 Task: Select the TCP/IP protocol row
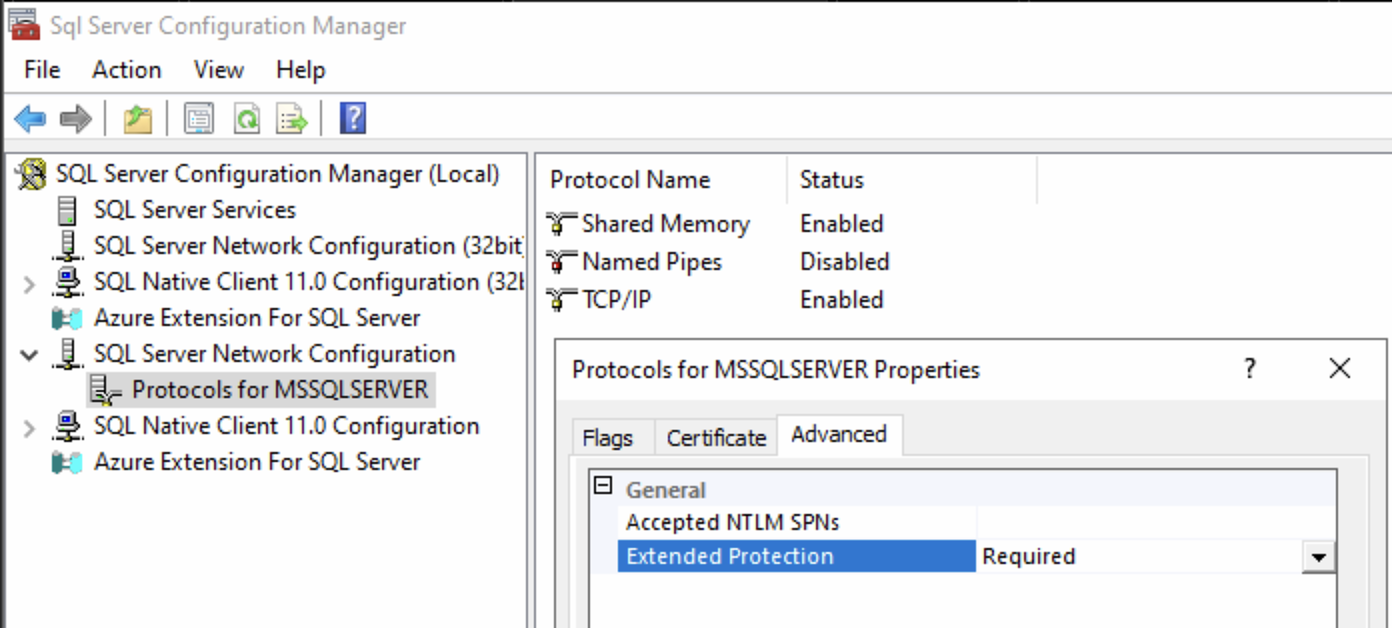[616, 300]
